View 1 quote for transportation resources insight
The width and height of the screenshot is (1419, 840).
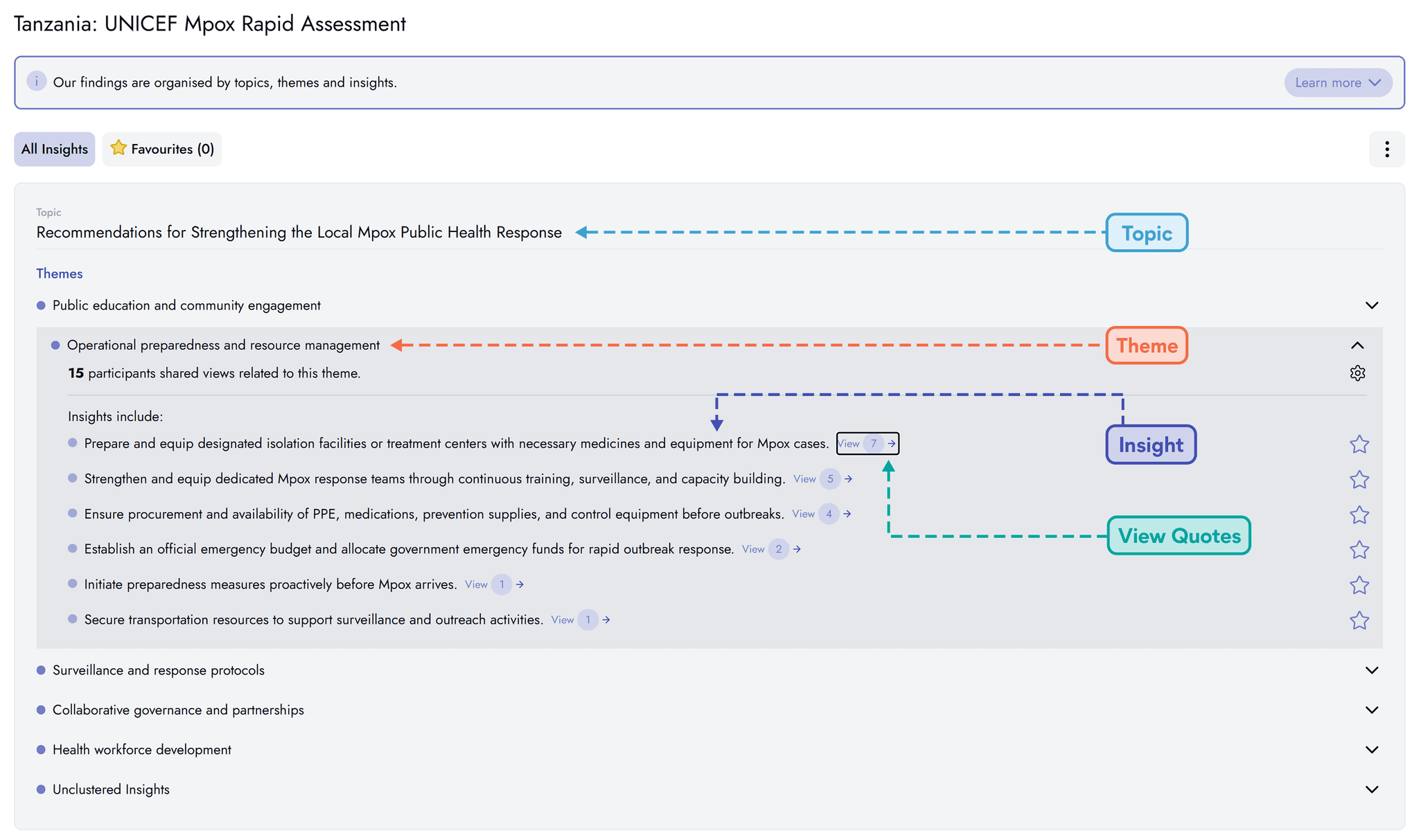(581, 620)
